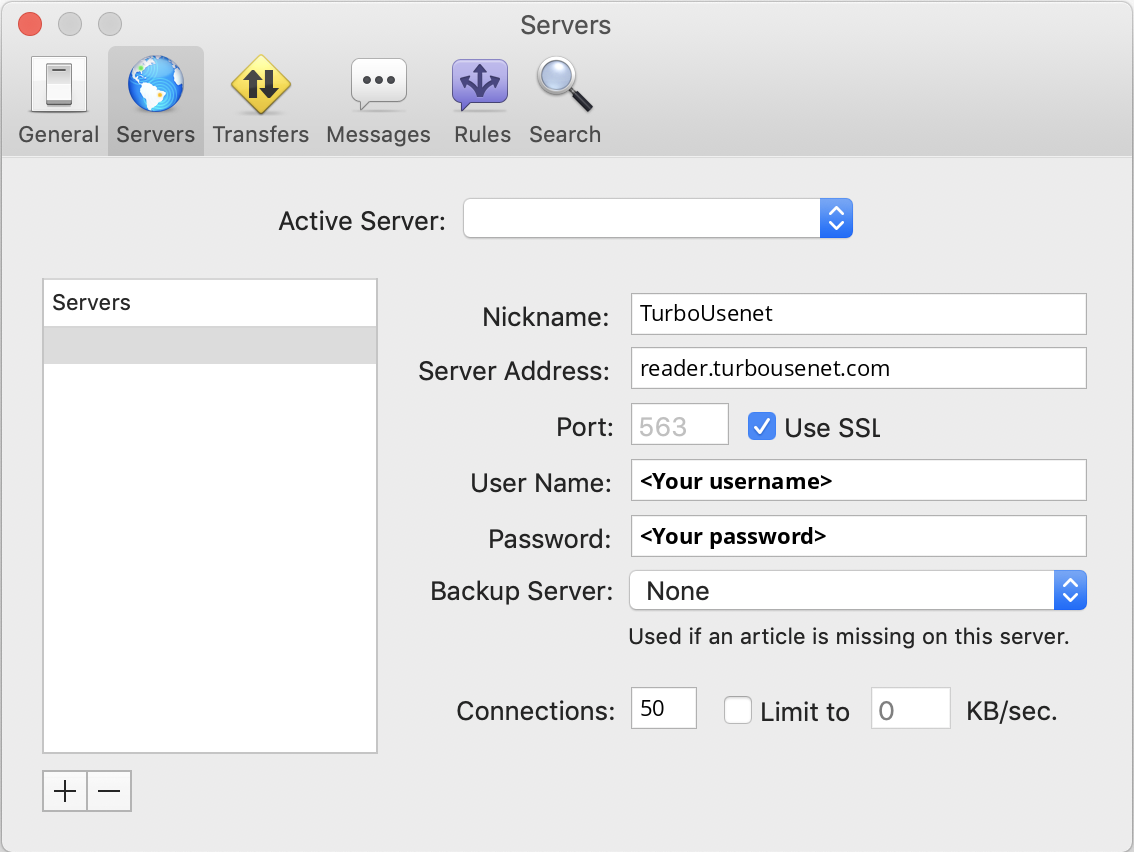
Task: Open Search preferences magnifying glass icon
Action: [x=565, y=85]
